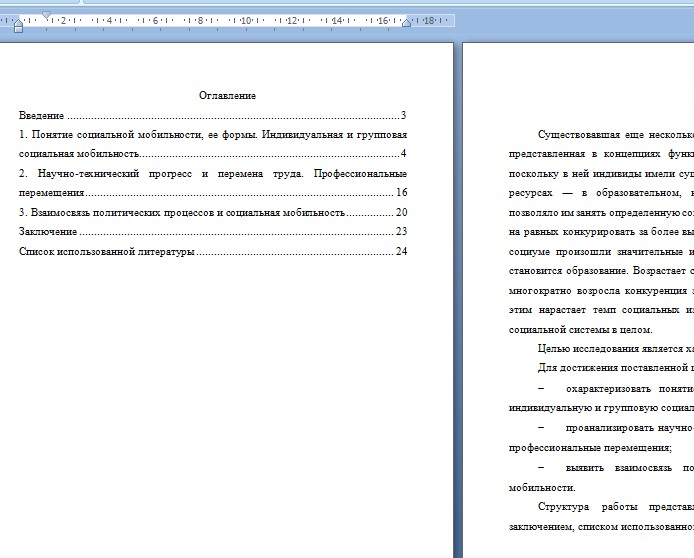
Task: Click the left indent square on ruler
Action: (18, 29)
